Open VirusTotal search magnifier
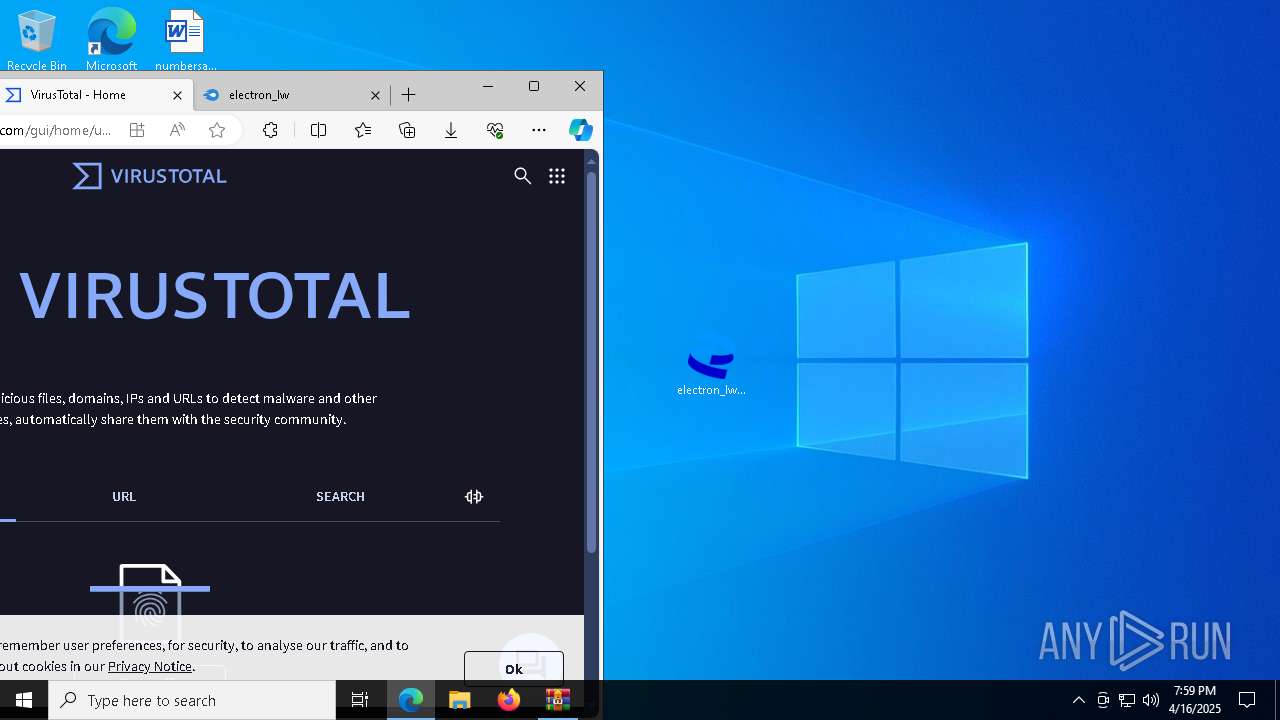This screenshot has width=1280, height=720. coord(522,176)
